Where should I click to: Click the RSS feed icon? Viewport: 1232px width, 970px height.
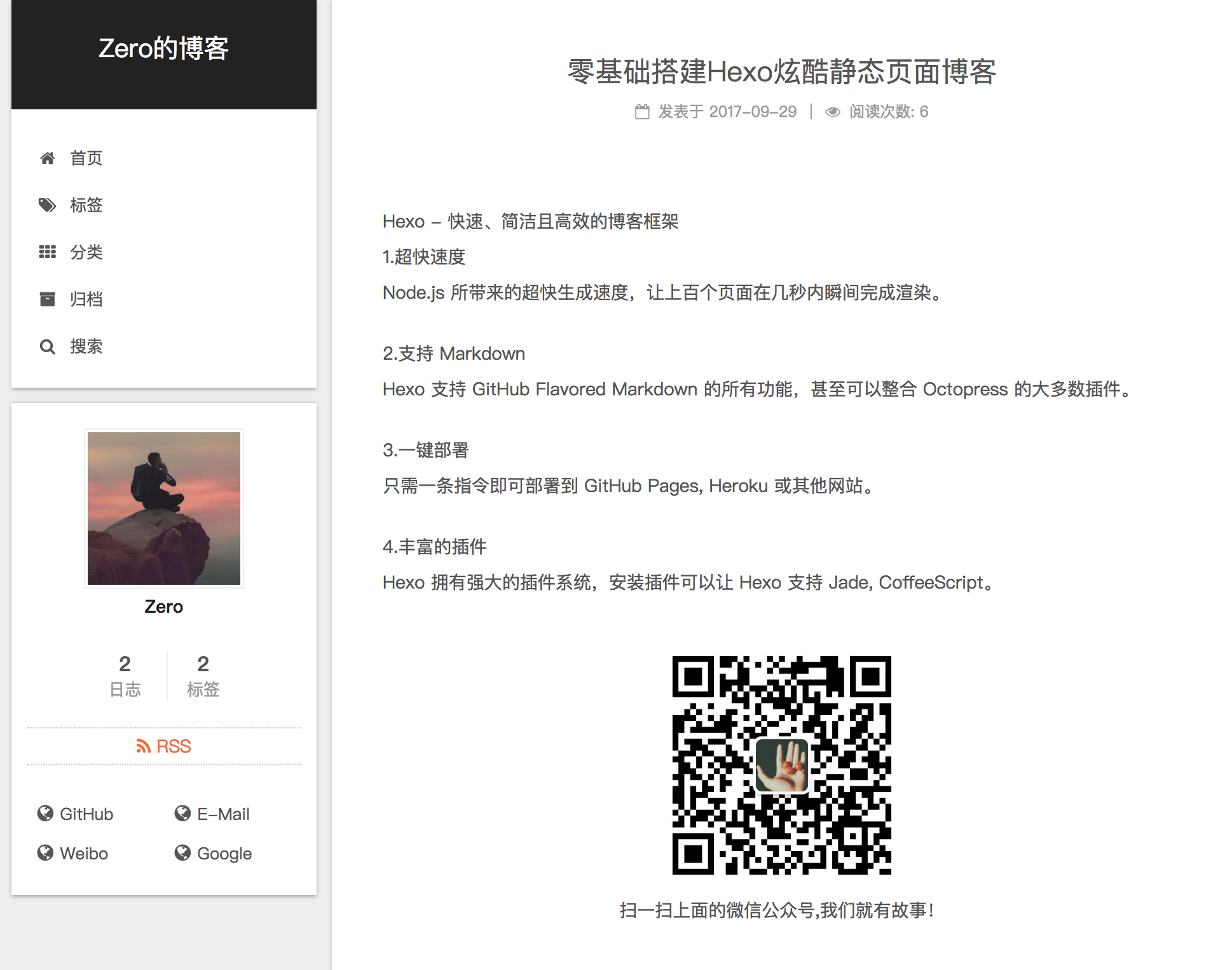click(x=144, y=746)
